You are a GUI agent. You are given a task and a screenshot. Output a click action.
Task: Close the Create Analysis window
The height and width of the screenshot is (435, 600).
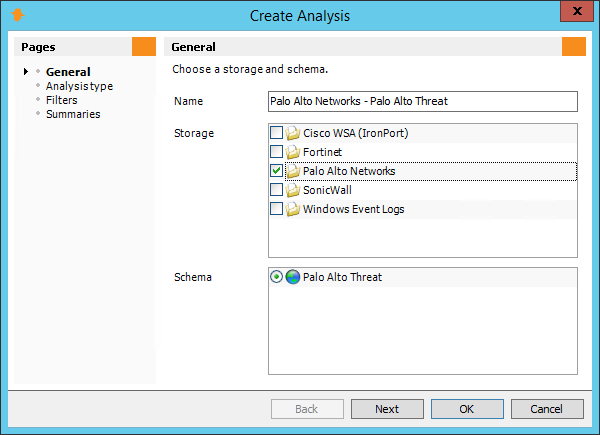(x=577, y=11)
